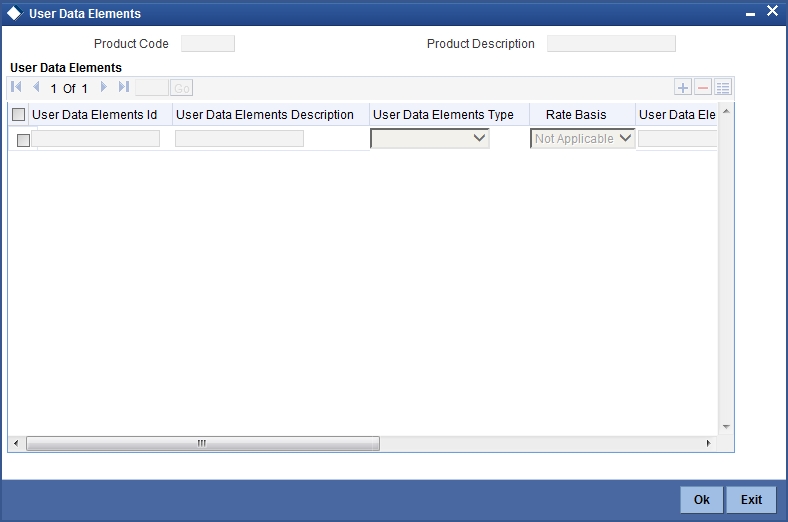Click vertical scrollbar up arrow
Screen dimensions: 788x522
[x=726, y=111]
